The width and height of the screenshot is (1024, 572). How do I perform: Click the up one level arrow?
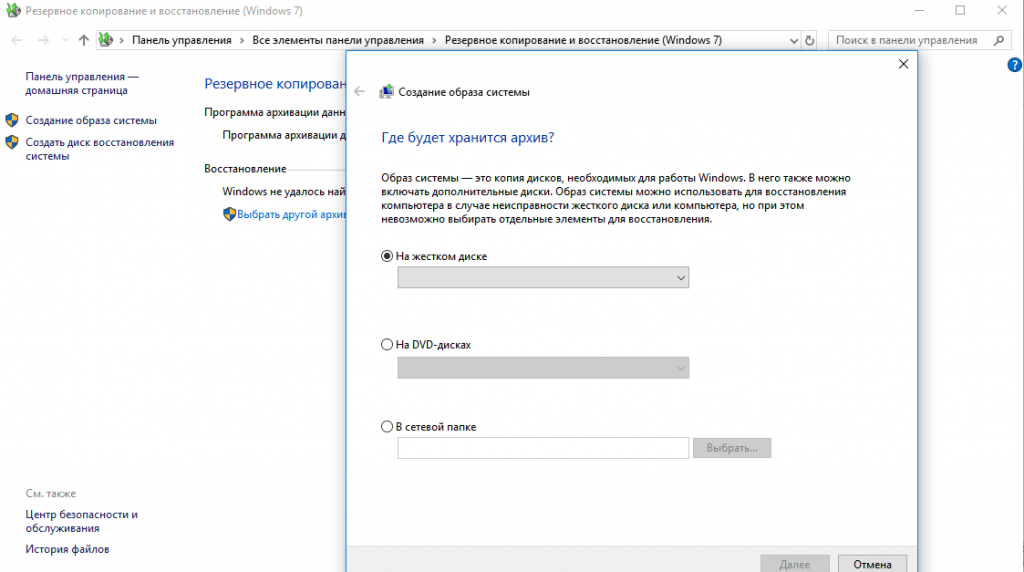pyautogui.click(x=84, y=40)
